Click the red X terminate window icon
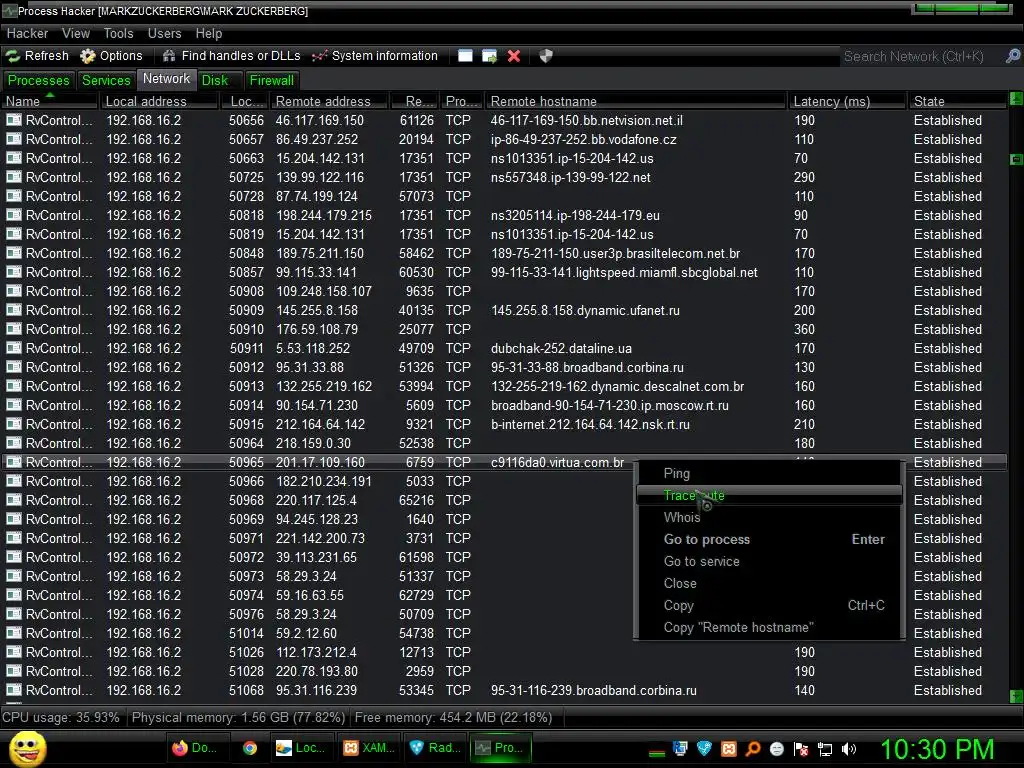The height and width of the screenshot is (768, 1024). [x=514, y=56]
